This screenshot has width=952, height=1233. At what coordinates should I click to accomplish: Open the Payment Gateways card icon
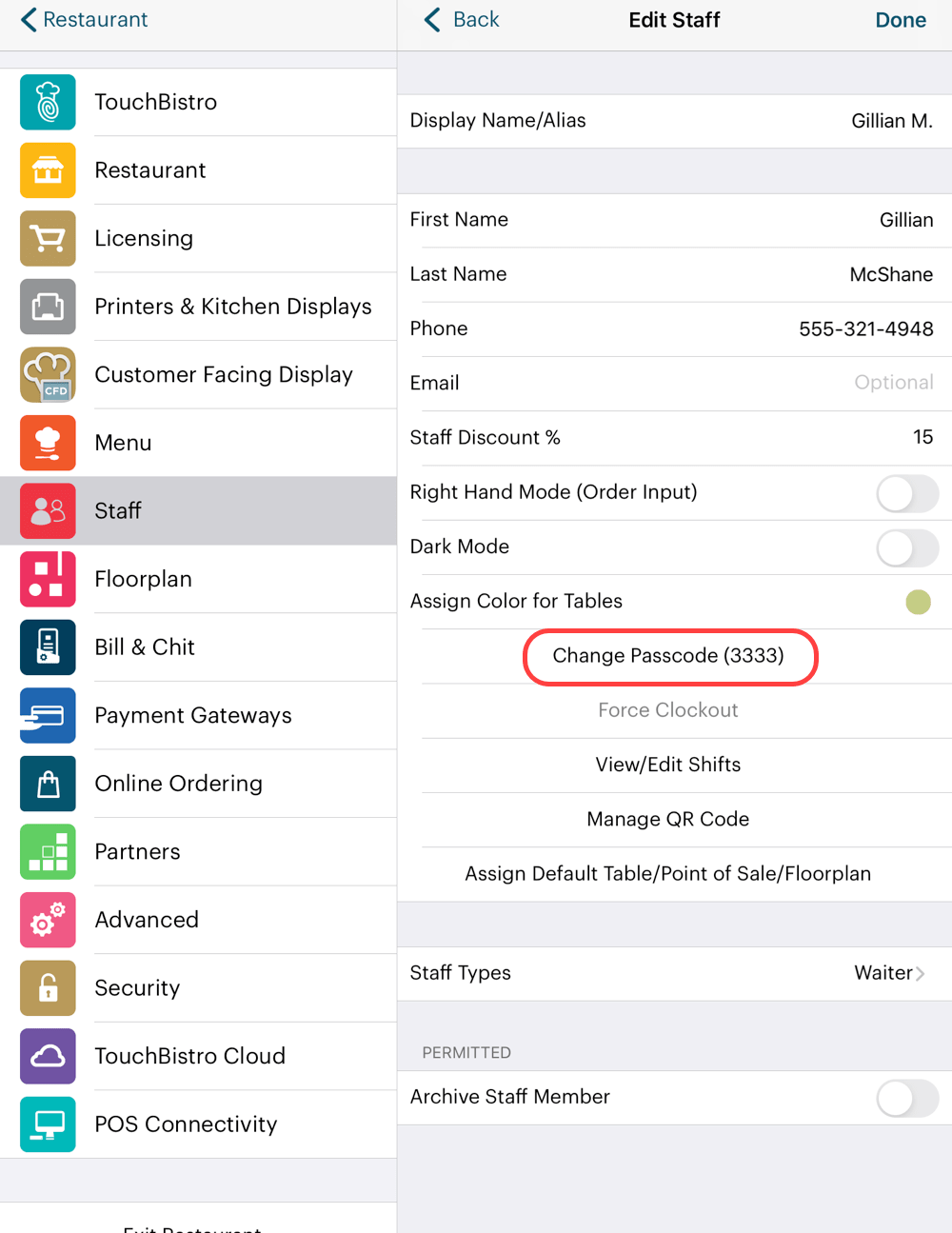(48, 716)
